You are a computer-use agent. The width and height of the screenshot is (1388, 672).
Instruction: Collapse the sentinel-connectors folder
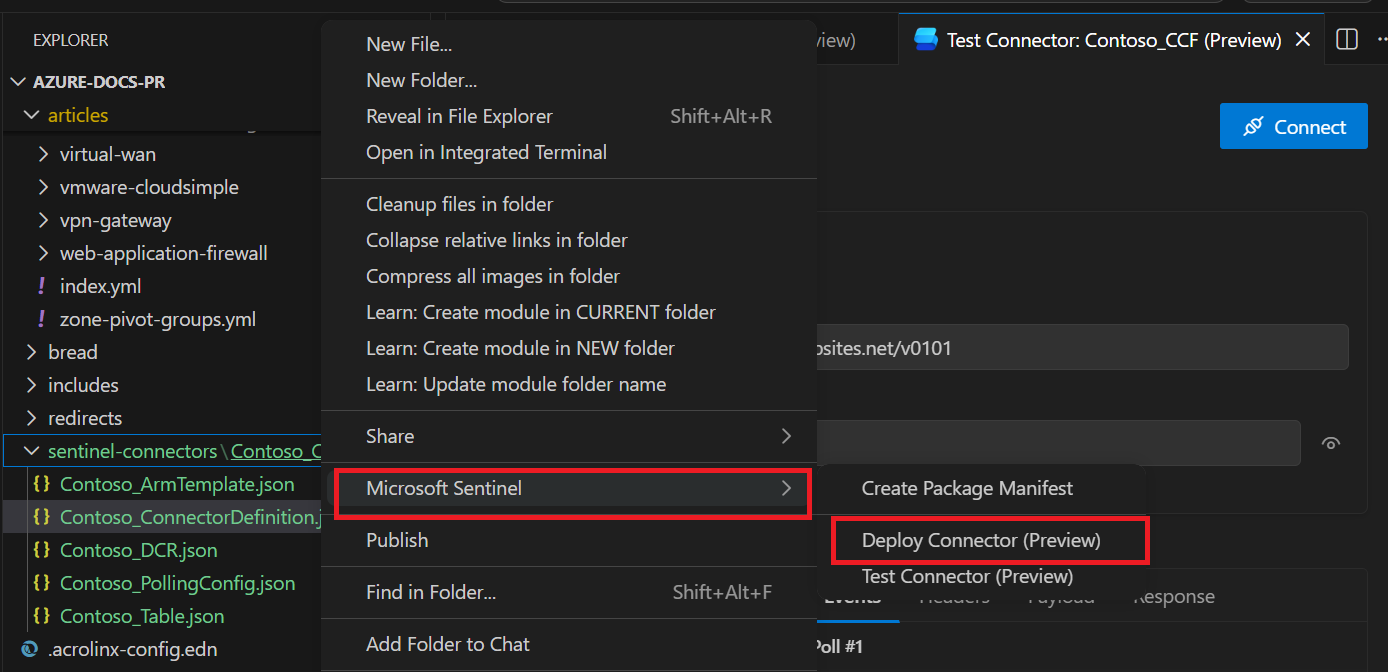click(x=29, y=451)
